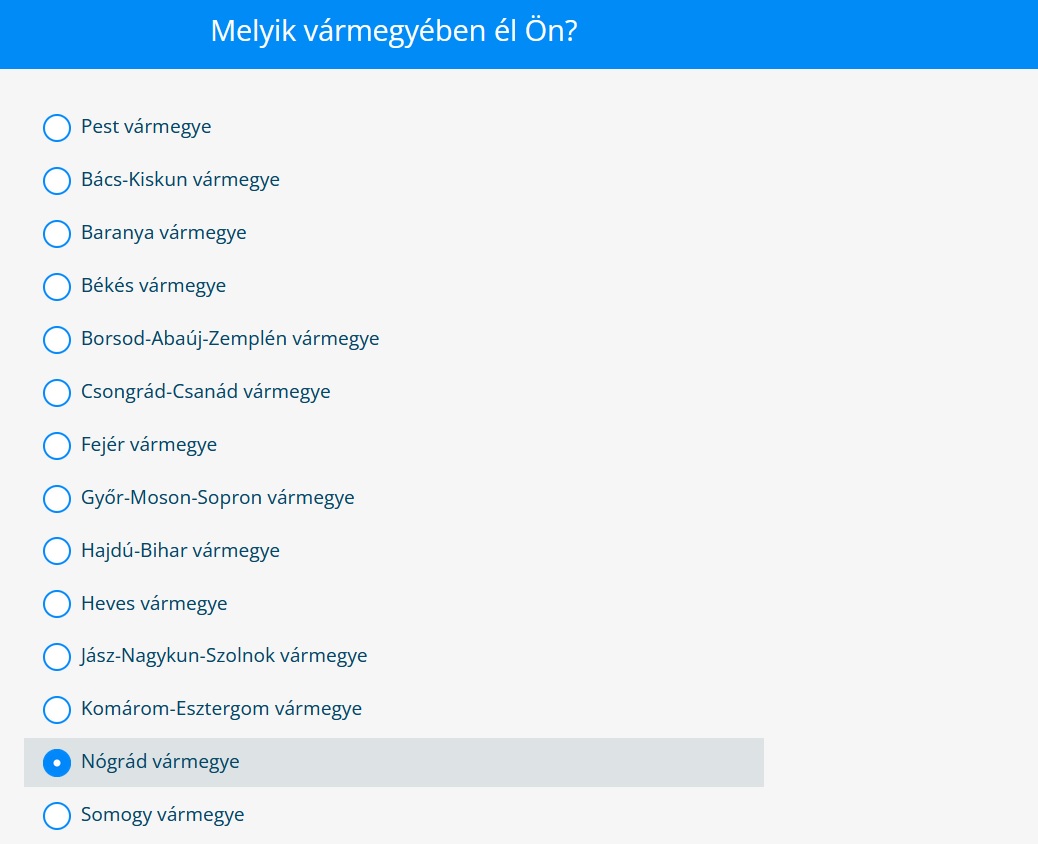Click the Pest vármegye text label
Viewport: 1038px width, 844px height.
click(146, 127)
